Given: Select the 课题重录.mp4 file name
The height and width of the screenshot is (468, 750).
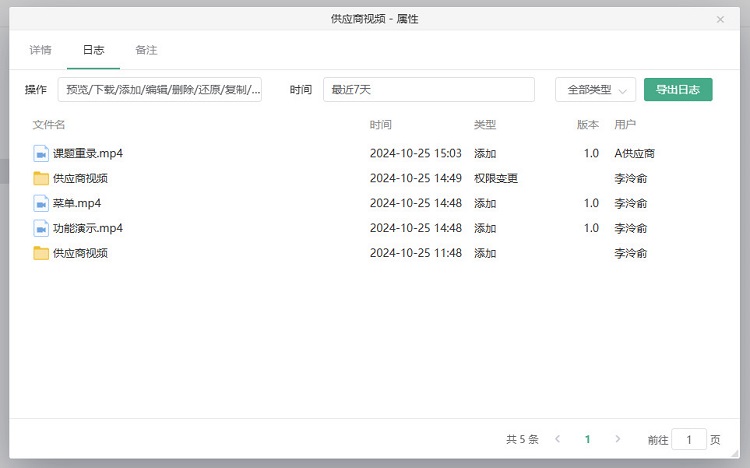Looking at the screenshot, I should 88,153.
